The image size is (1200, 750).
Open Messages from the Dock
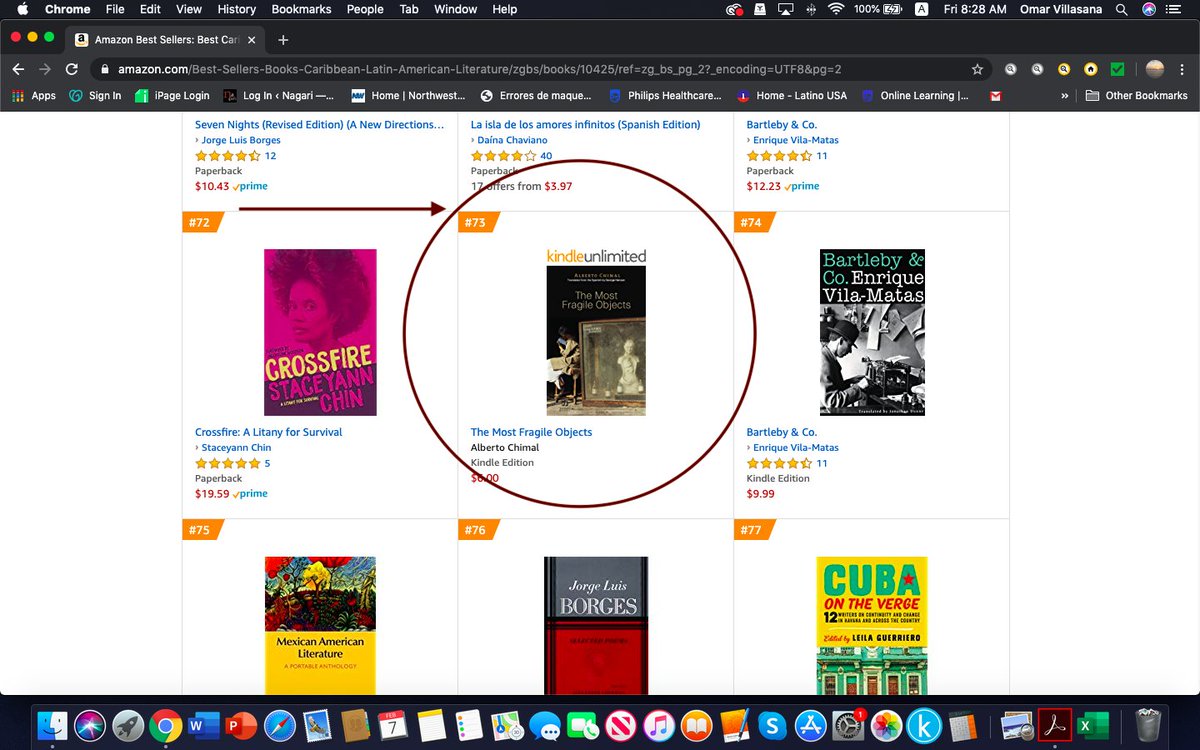point(545,724)
